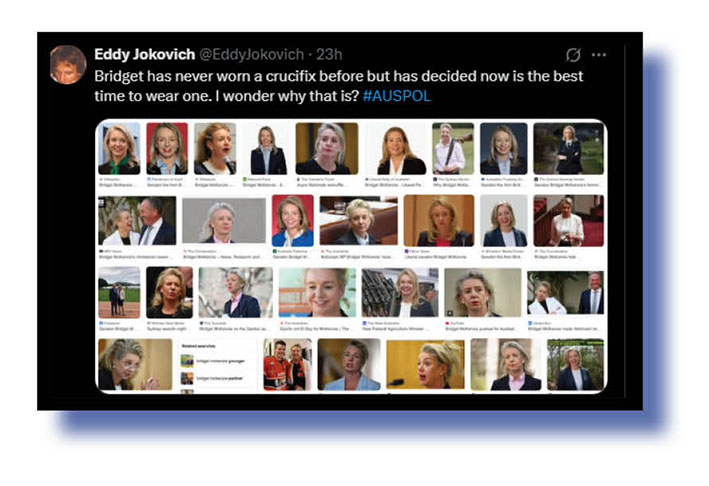Click the thumbnail with the blue jacket on a red background
The height and width of the screenshot is (486, 709).
point(293,221)
